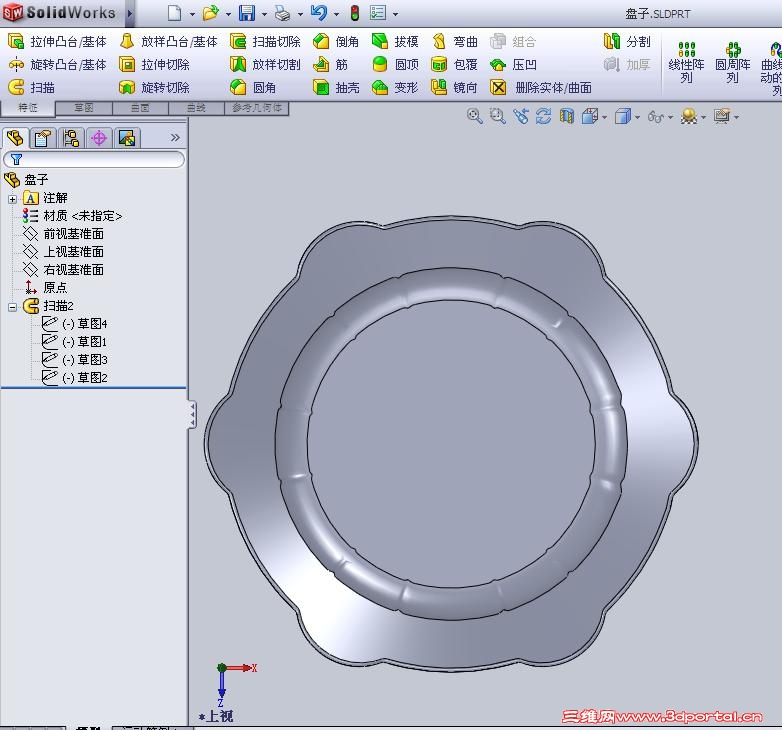
Task: Click Lofted Cut (放样切割)
Action: (x=265, y=64)
